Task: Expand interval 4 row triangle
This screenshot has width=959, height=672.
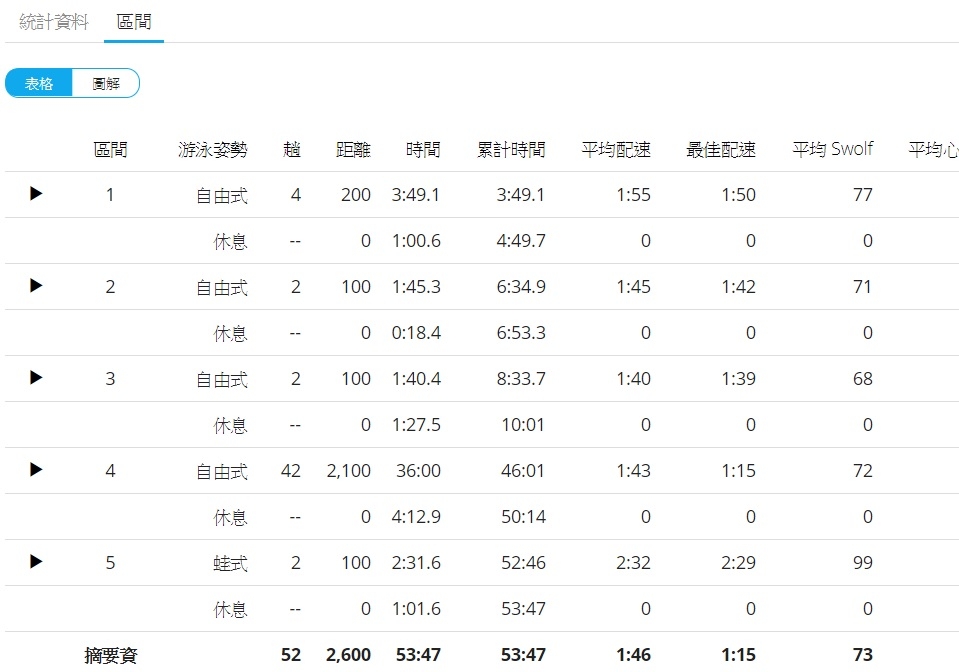Action: [36, 470]
